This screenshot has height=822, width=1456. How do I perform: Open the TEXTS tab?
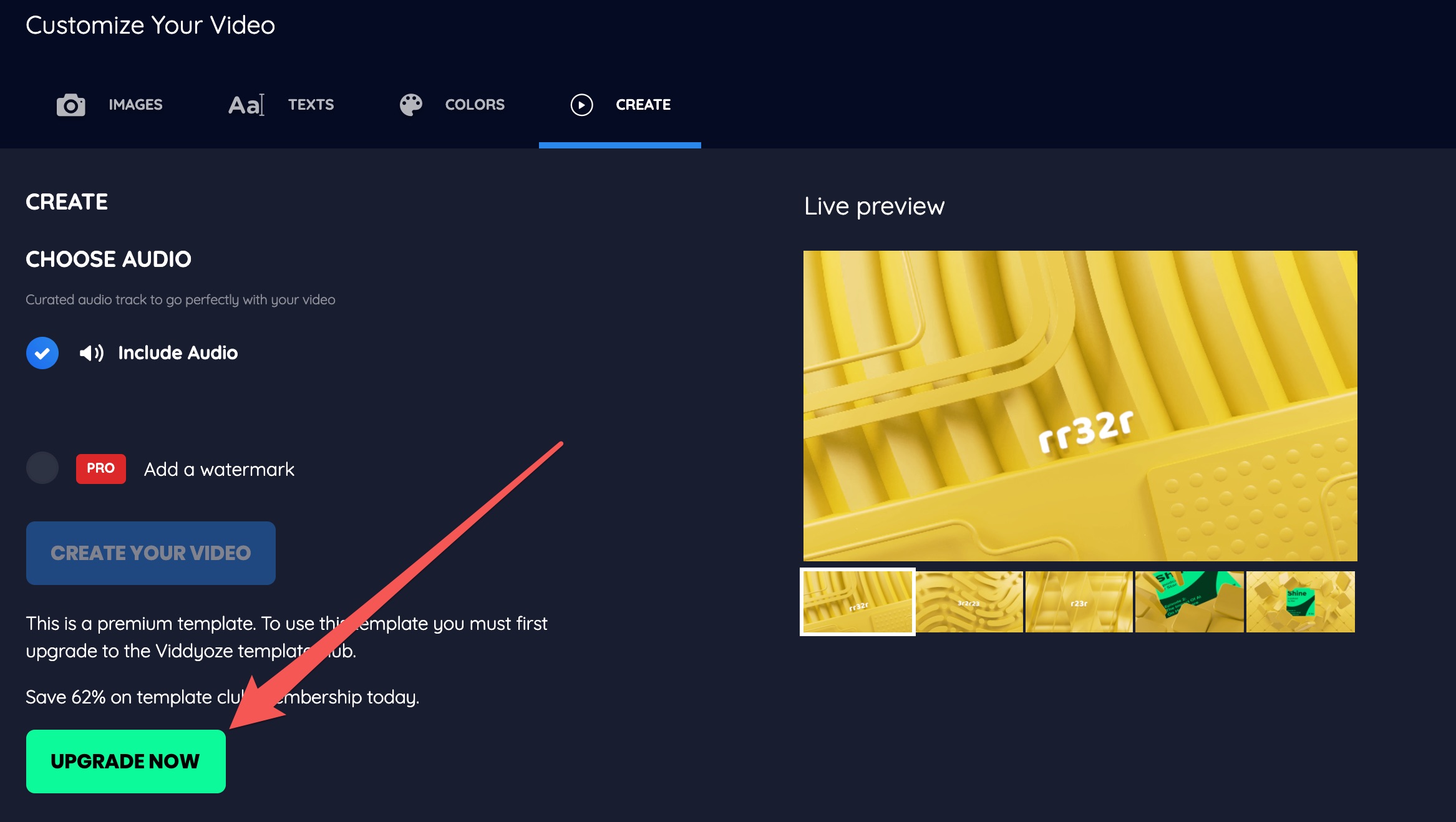(311, 105)
